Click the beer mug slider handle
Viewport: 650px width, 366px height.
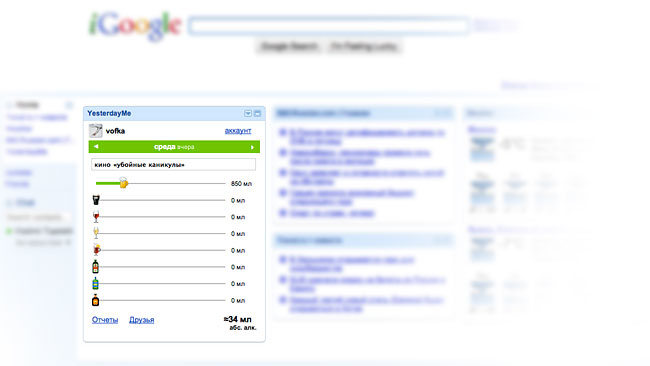[124, 183]
